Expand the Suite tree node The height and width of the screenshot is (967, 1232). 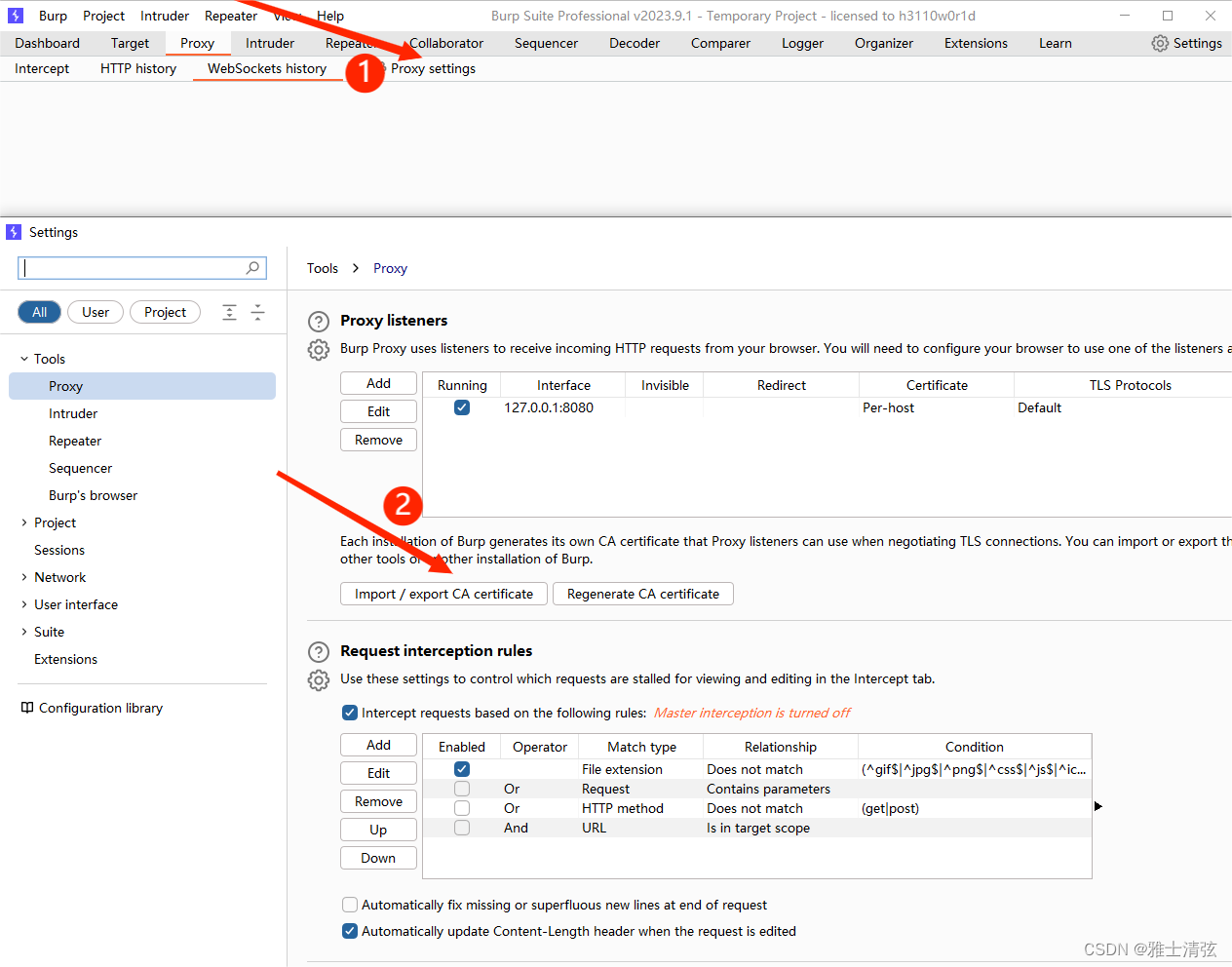pos(24,632)
